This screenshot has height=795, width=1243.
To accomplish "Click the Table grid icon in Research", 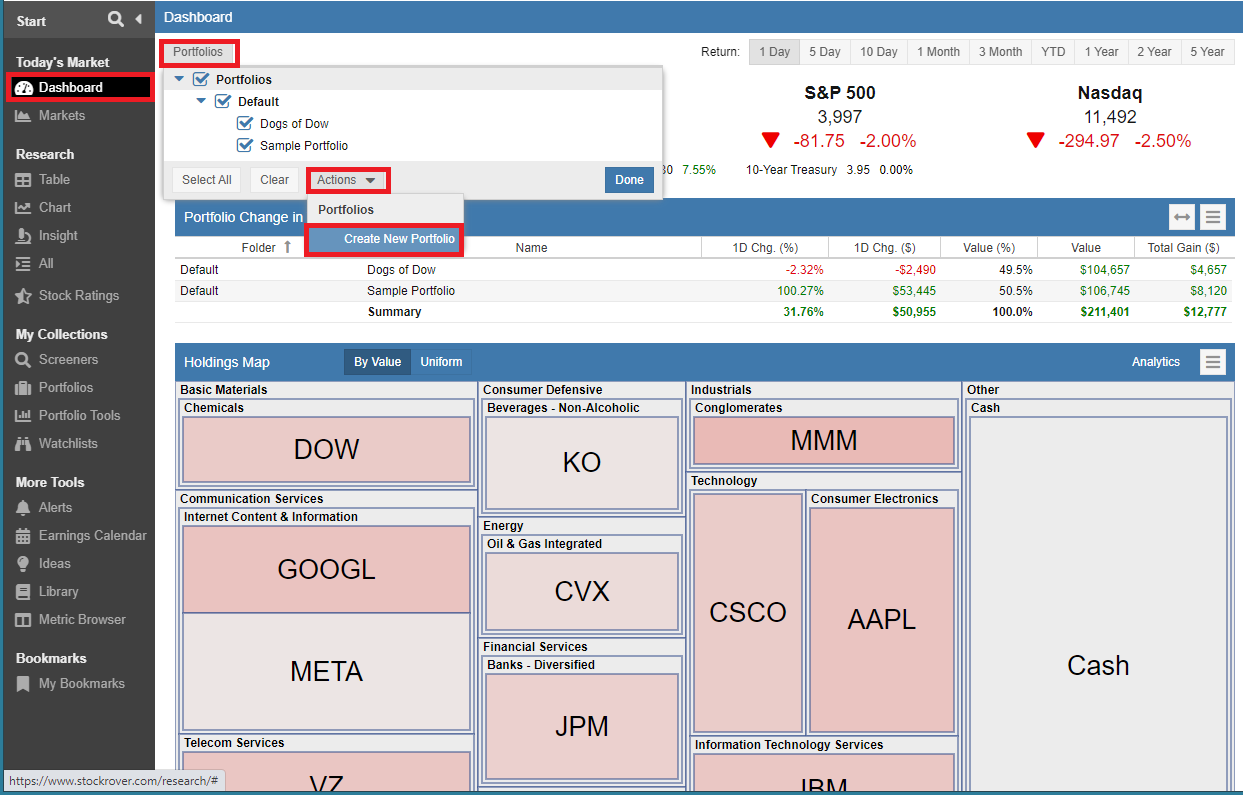I will [x=24, y=180].
